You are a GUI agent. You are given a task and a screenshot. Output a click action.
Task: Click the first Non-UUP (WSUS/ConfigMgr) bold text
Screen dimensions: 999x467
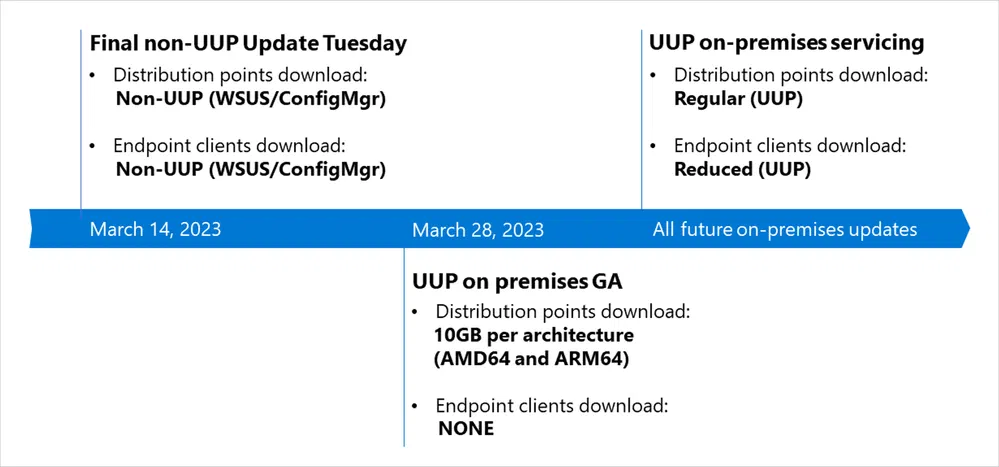point(250,98)
